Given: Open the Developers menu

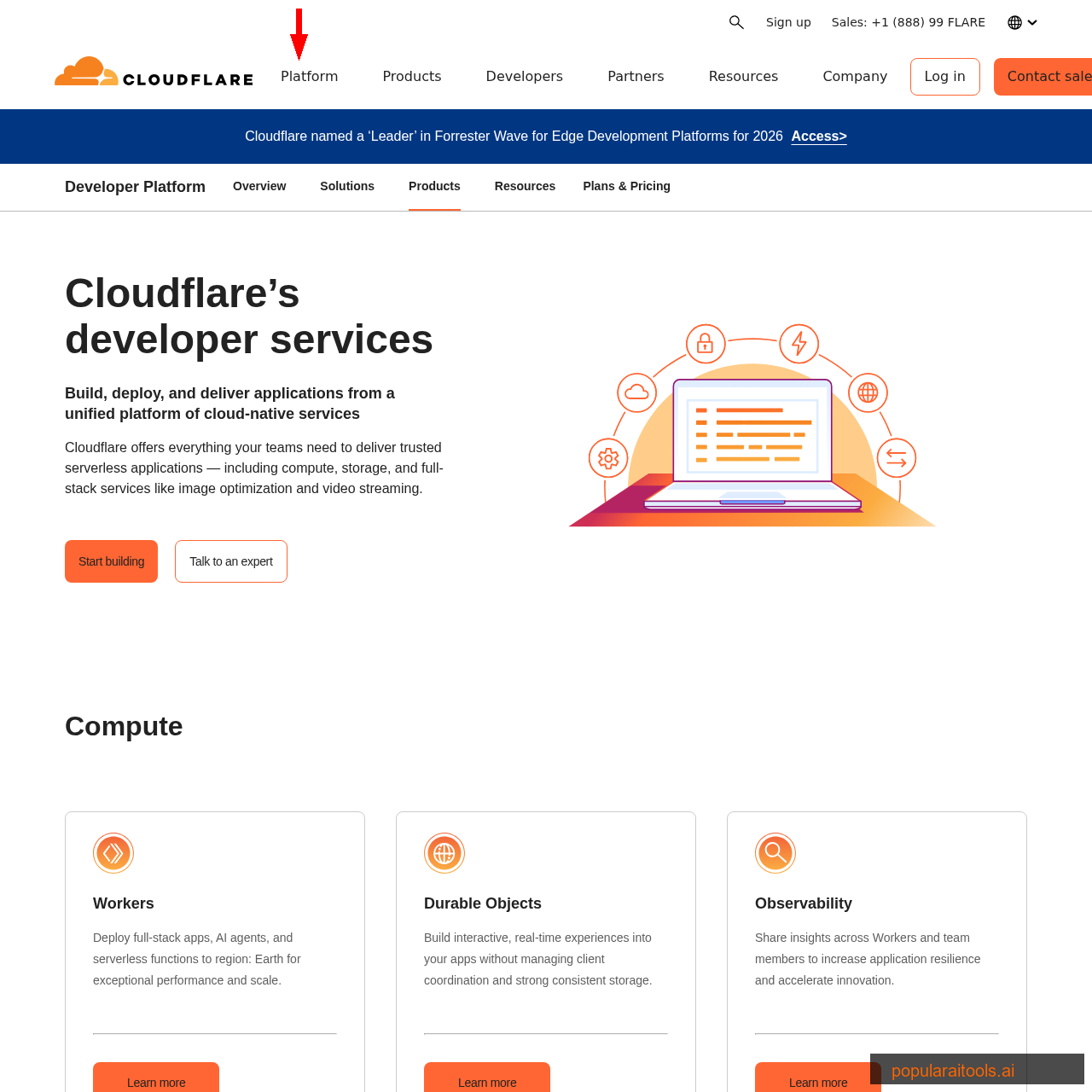Looking at the screenshot, I should [x=524, y=76].
